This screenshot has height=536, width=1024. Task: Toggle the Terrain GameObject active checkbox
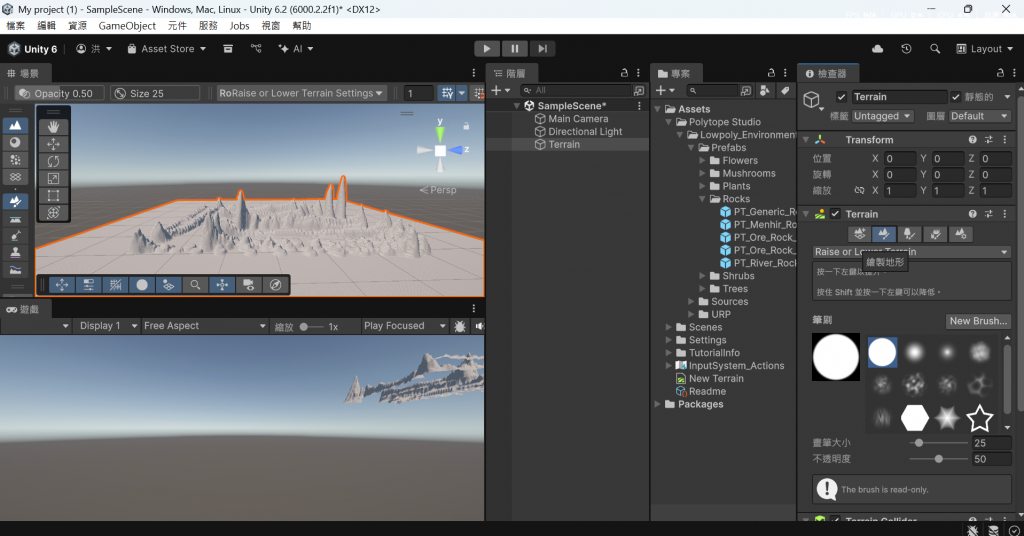pyautogui.click(x=841, y=97)
